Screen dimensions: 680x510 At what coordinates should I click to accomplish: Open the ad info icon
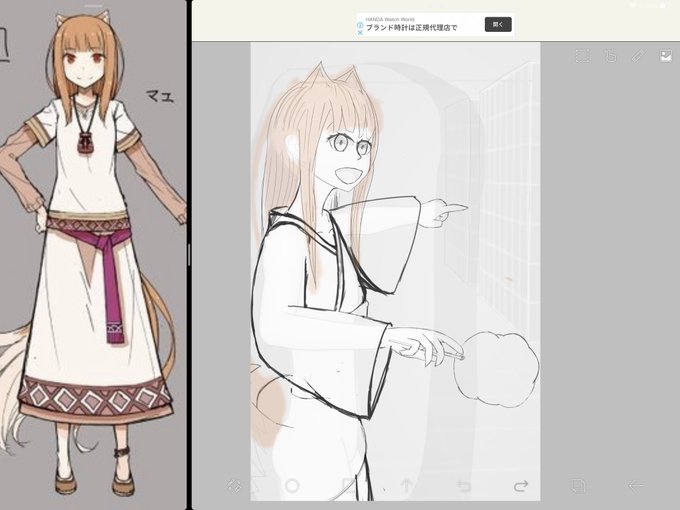tap(360, 25)
